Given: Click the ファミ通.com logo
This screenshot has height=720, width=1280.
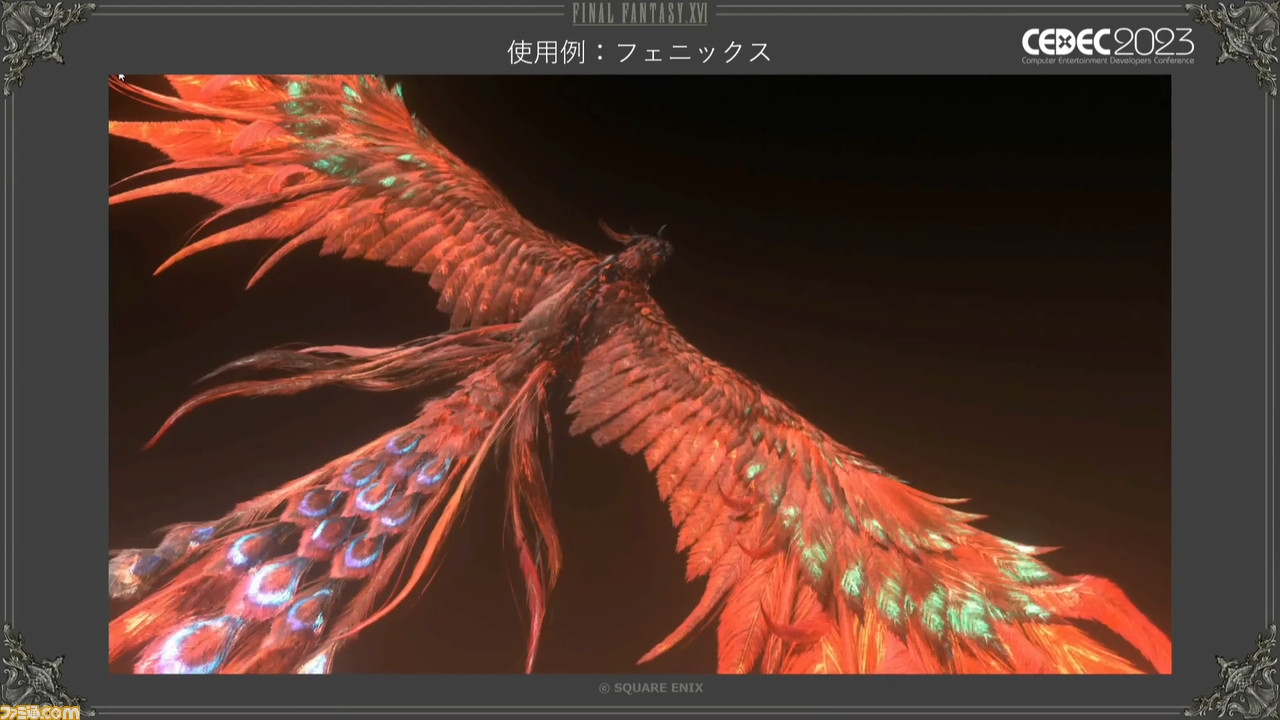Looking at the screenshot, I should pos(40,711).
